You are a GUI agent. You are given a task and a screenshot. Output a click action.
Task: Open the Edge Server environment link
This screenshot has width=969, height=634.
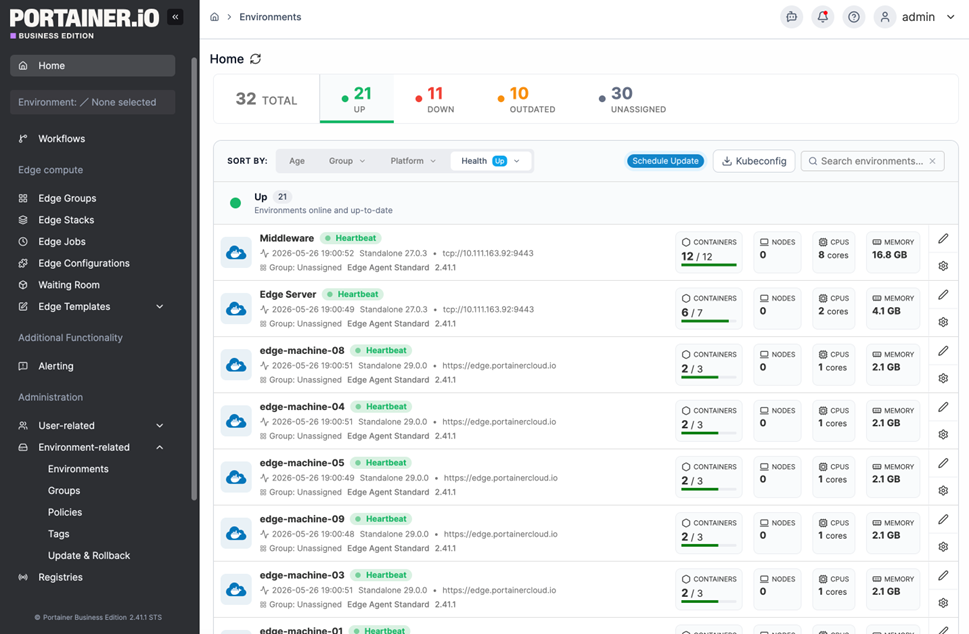coord(288,295)
